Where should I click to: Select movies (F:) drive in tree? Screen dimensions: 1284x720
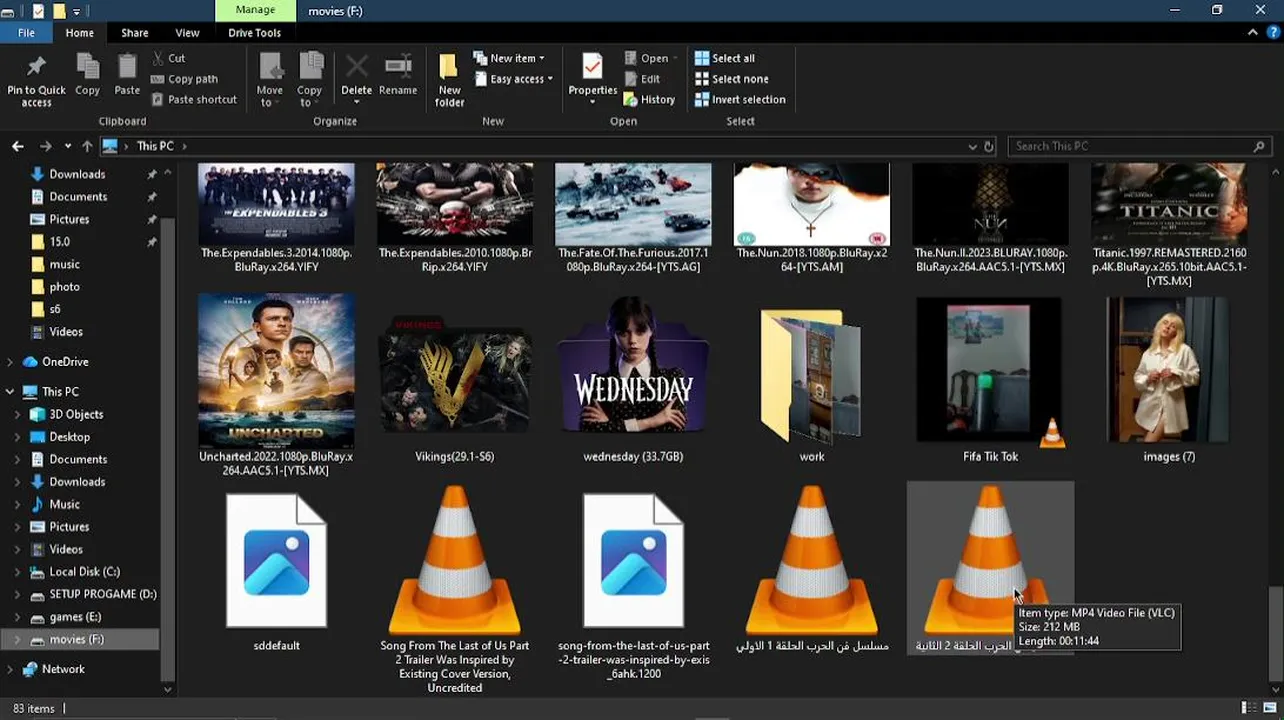click(77, 639)
